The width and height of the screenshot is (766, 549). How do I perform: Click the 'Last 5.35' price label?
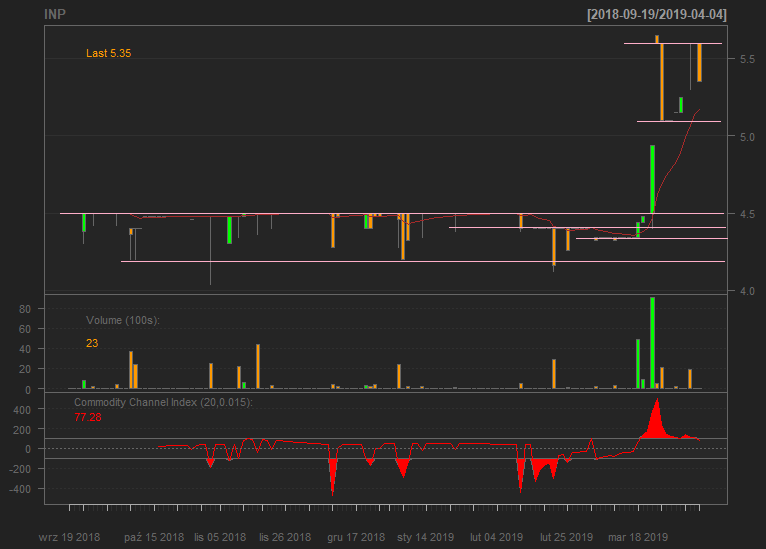coord(108,53)
